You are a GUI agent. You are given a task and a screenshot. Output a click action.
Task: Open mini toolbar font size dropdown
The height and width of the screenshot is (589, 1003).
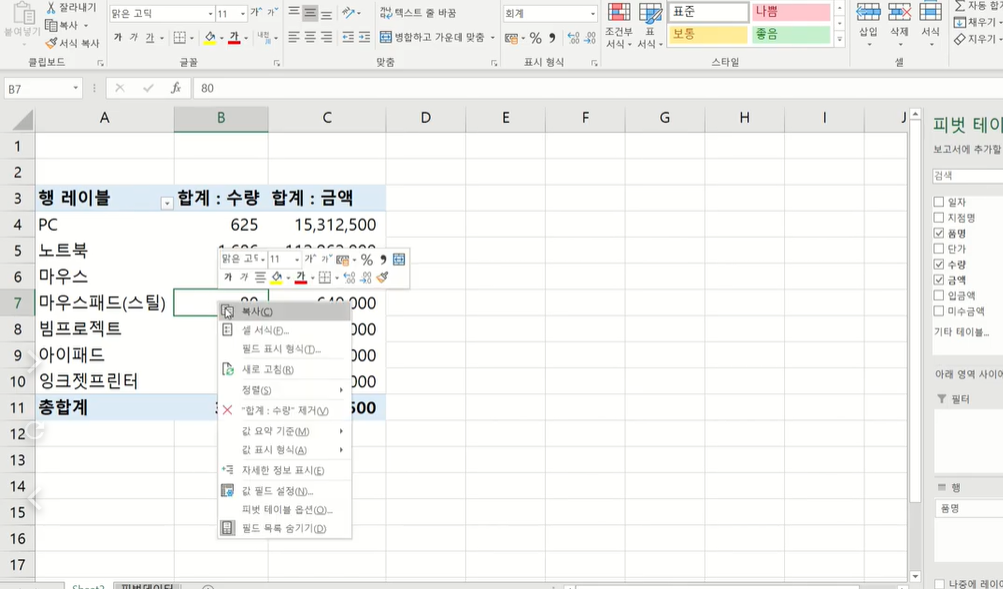297,259
